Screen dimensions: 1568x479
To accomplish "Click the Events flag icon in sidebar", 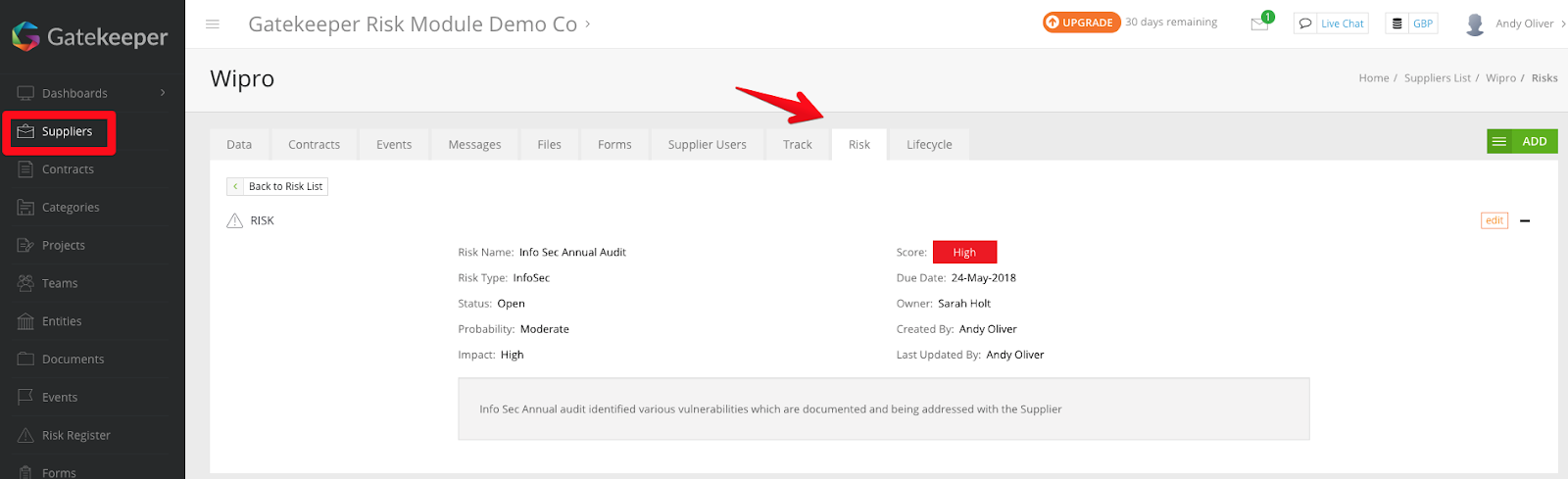I will pyautogui.click(x=25, y=397).
